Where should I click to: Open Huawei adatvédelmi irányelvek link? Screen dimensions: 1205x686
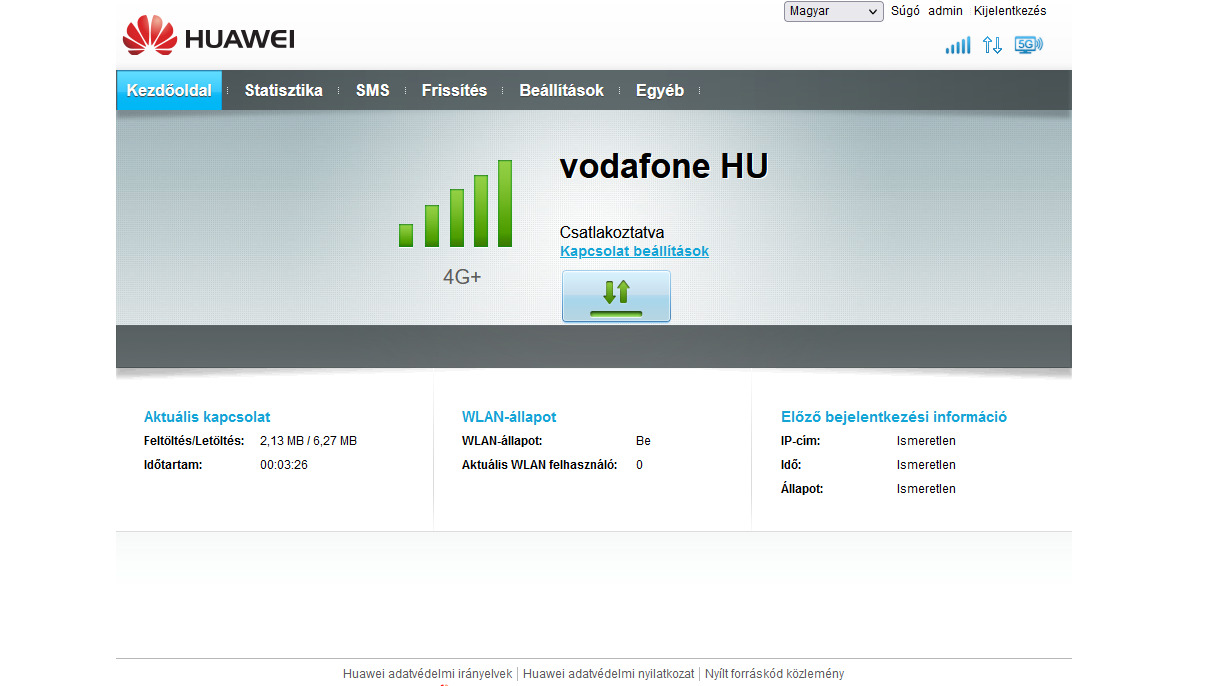tap(428, 674)
